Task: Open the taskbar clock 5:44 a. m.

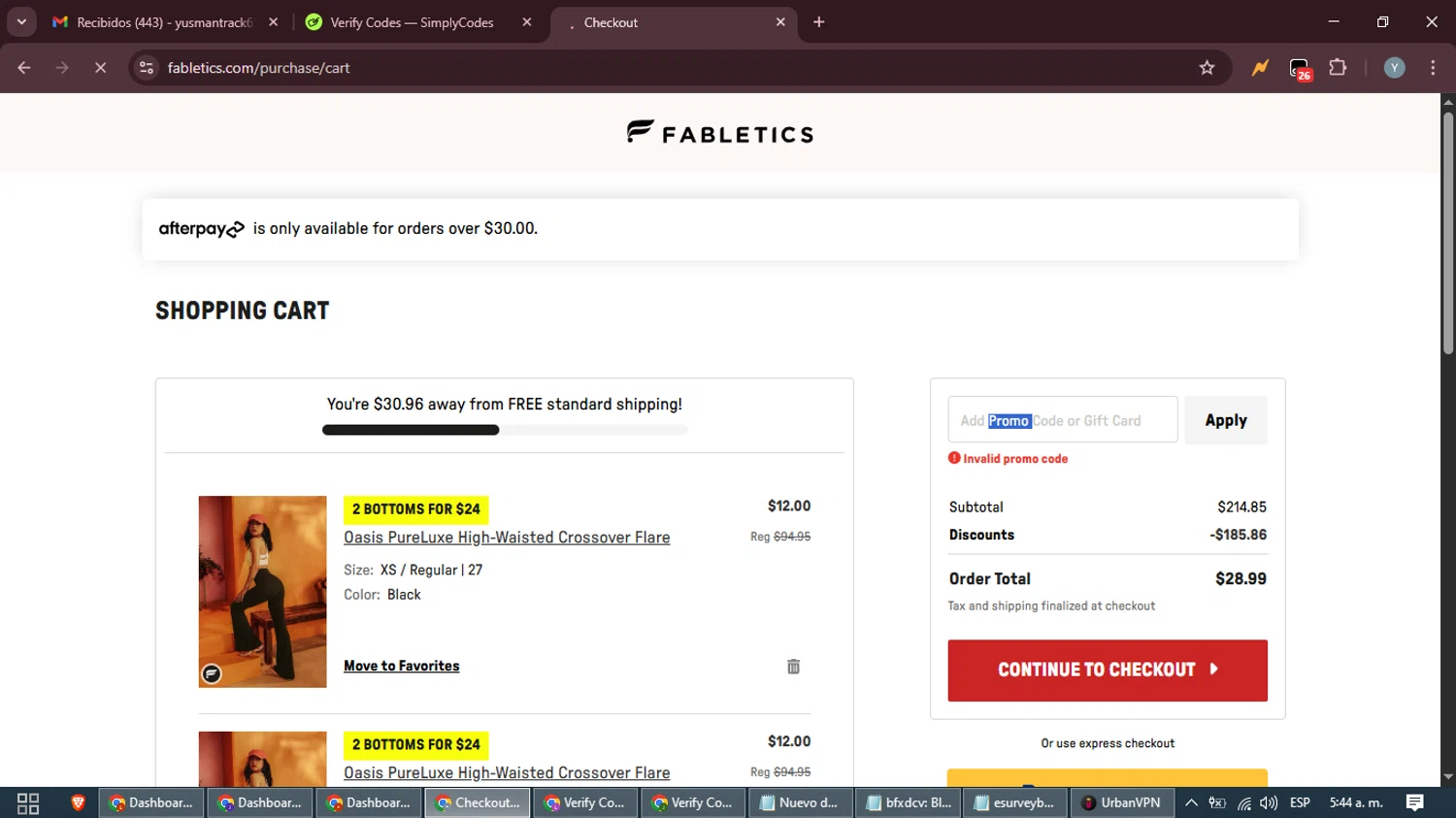Action: (x=1356, y=802)
